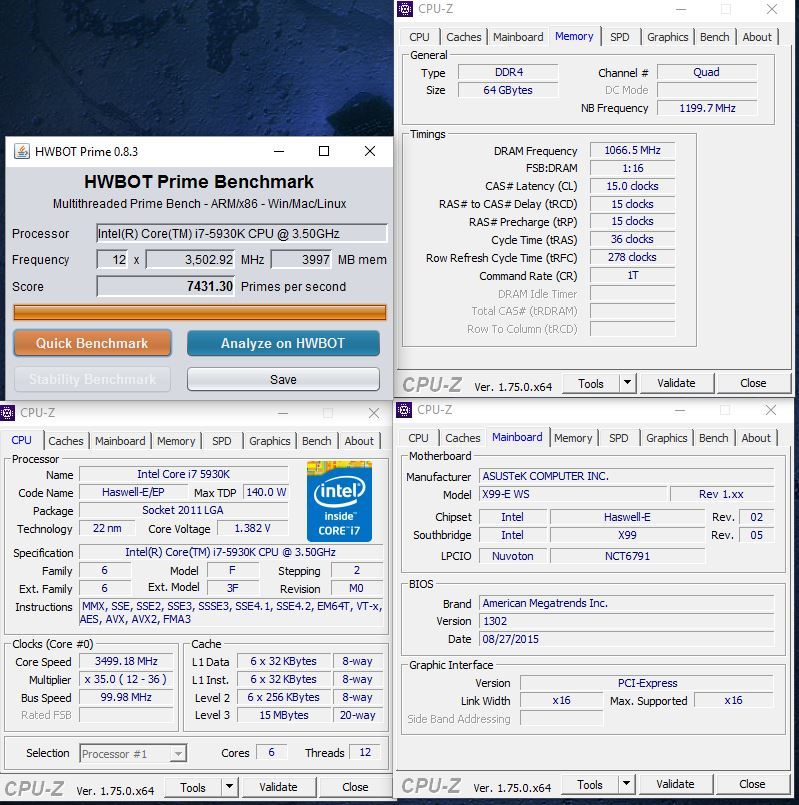Image resolution: width=799 pixels, height=805 pixels.
Task: Open Memory tab in CPU window
Action: [176, 441]
